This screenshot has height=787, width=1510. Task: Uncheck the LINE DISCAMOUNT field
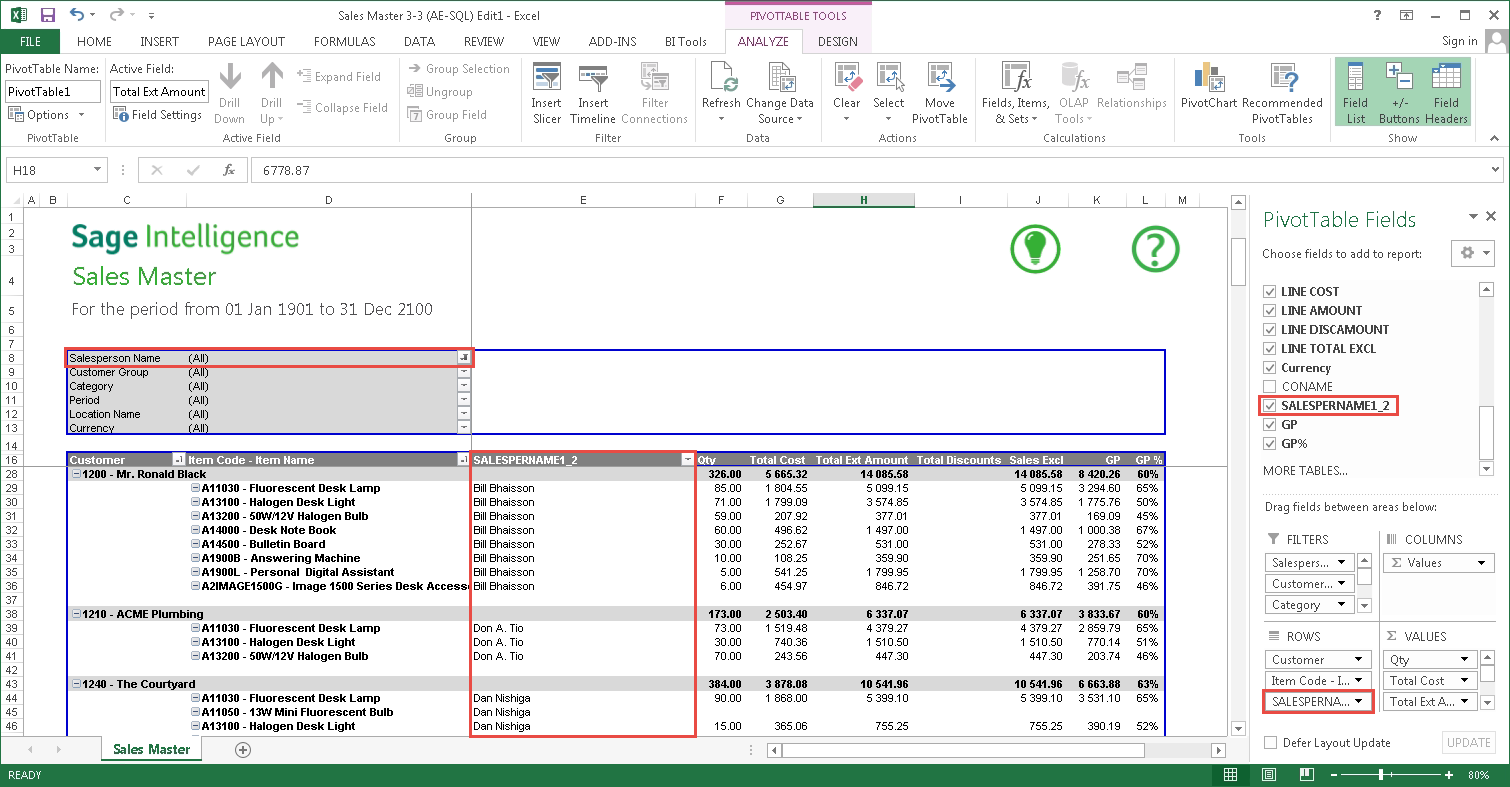[x=1270, y=330]
